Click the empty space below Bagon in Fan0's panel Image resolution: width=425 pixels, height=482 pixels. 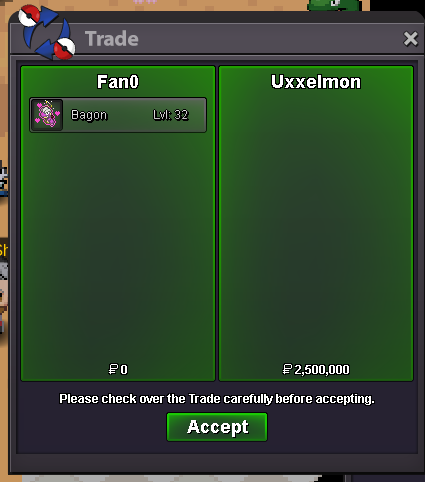pyautogui.click(x=118, y=247)
